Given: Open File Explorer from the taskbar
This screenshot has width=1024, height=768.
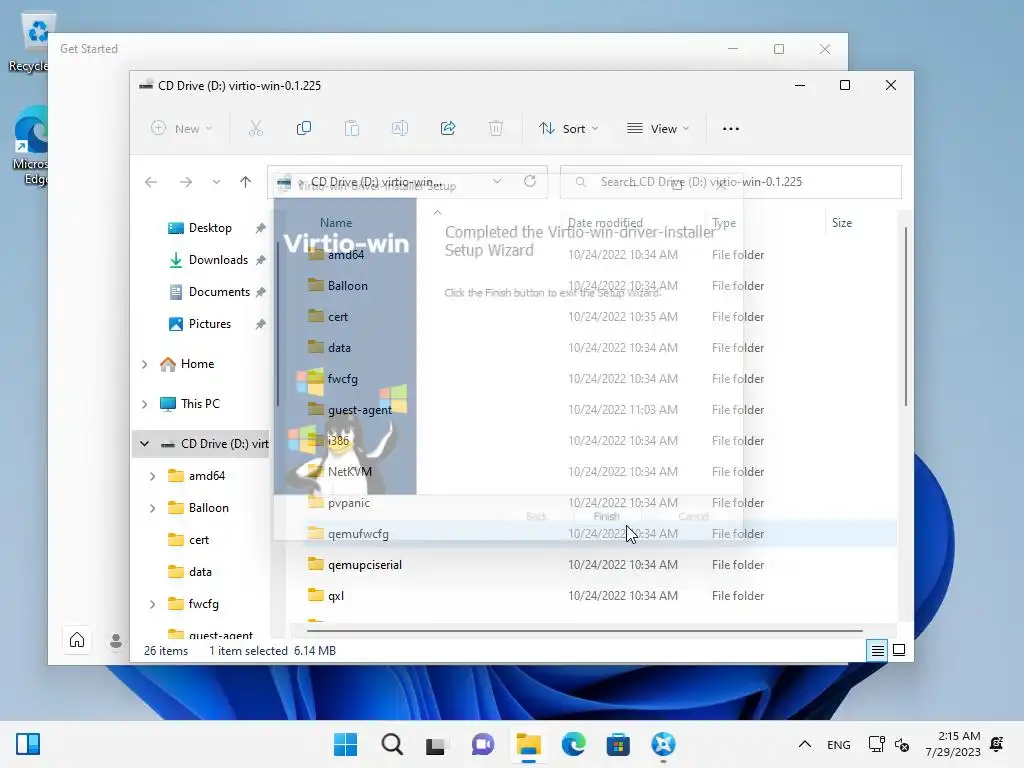Looking at the screenshot, I should tap(528, 744).
